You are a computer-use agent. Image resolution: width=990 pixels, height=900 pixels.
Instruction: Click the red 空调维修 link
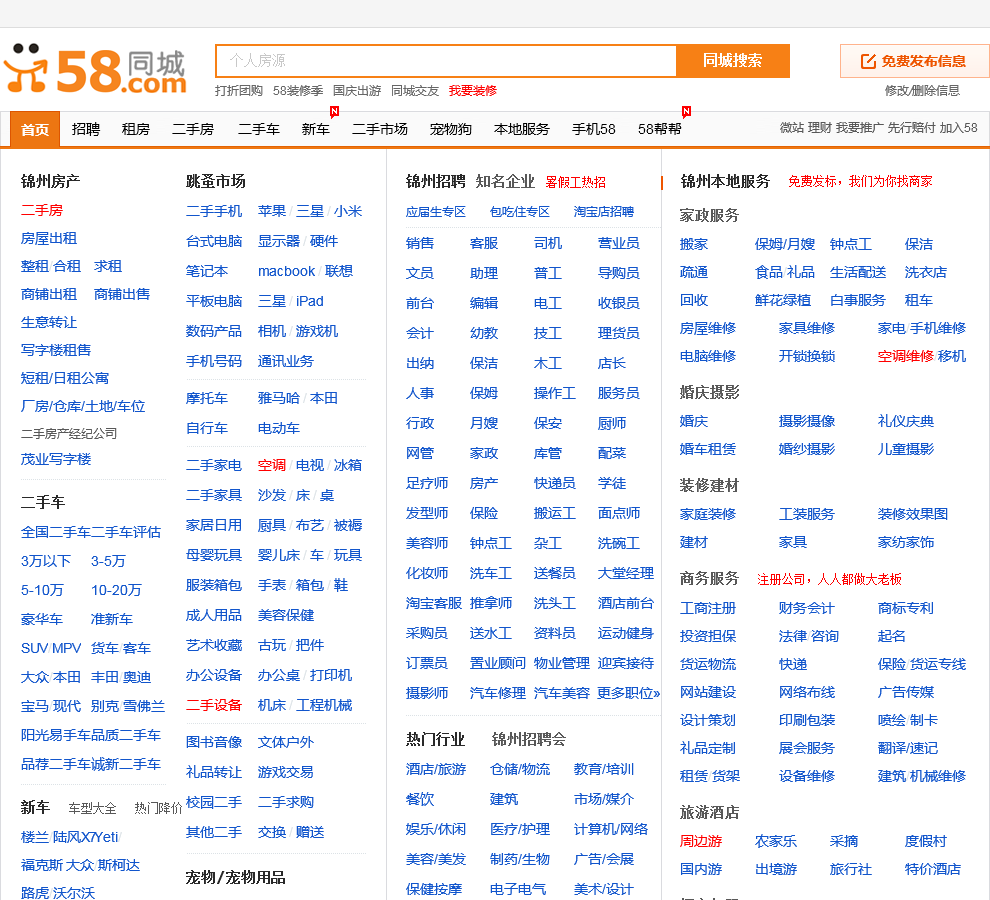[x=906, y=356]
